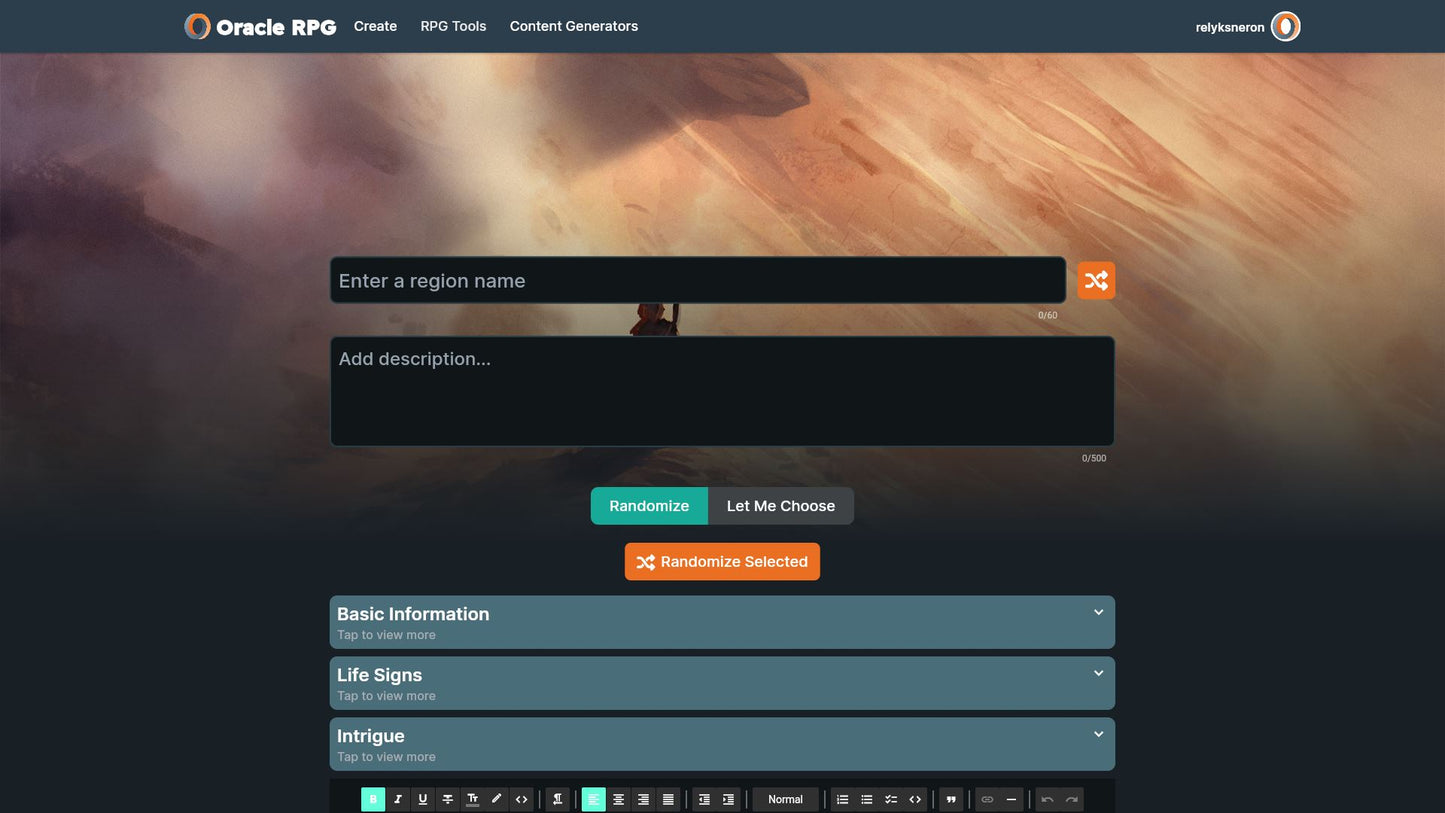Select the highlighter pen tool
The image size is (1445, 813).
point(497,799)
